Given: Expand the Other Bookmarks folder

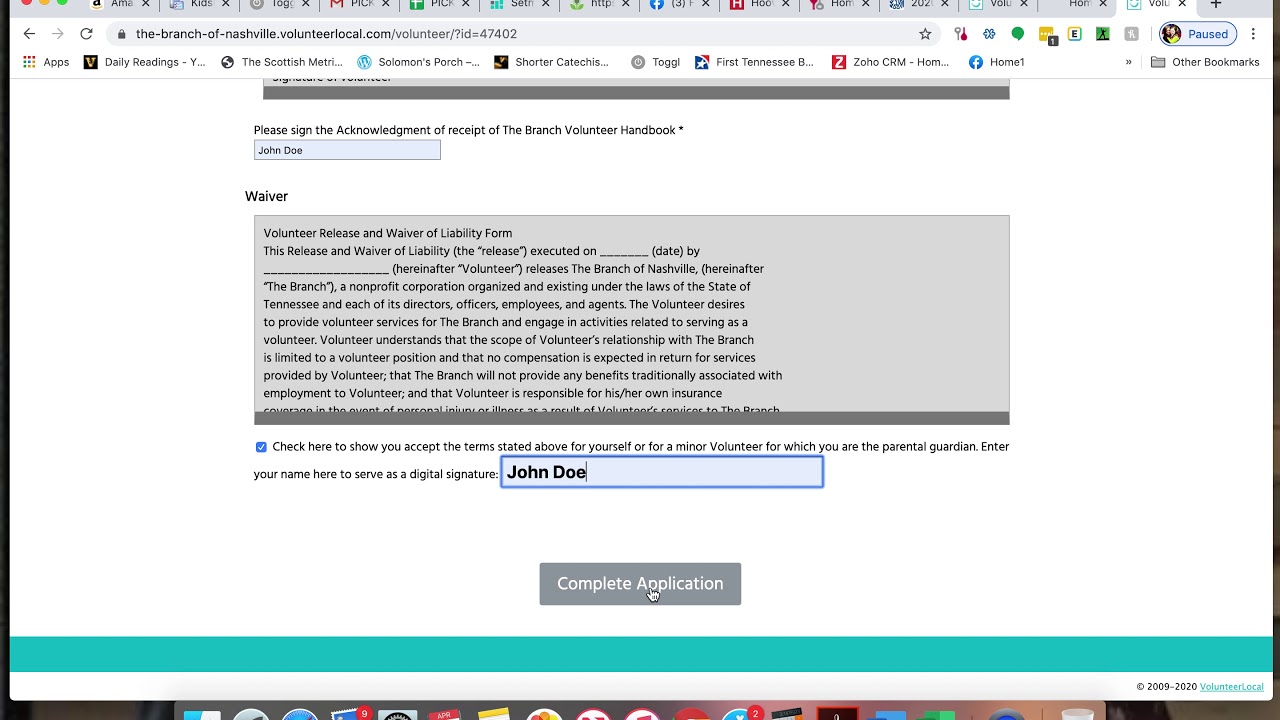Looking at the screenshot, I should point(1205,62).
